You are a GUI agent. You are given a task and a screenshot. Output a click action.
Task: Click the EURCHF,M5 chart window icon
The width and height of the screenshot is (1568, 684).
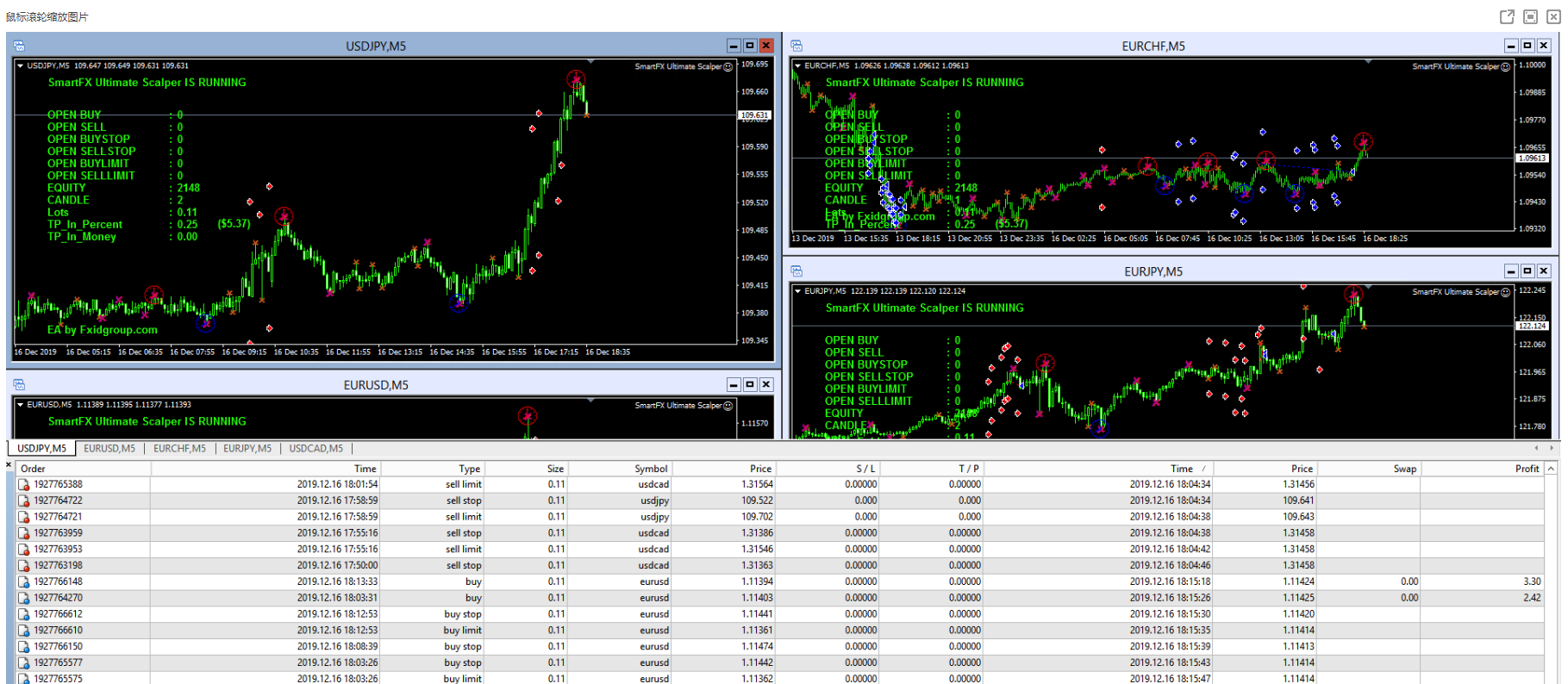796,46
